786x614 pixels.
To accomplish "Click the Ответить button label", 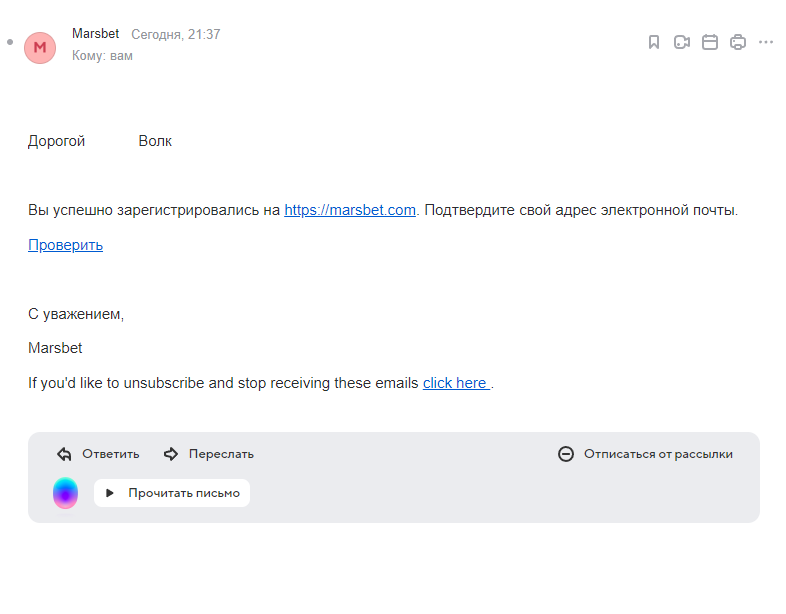I will pyautogui.click(x=111, y=454).
